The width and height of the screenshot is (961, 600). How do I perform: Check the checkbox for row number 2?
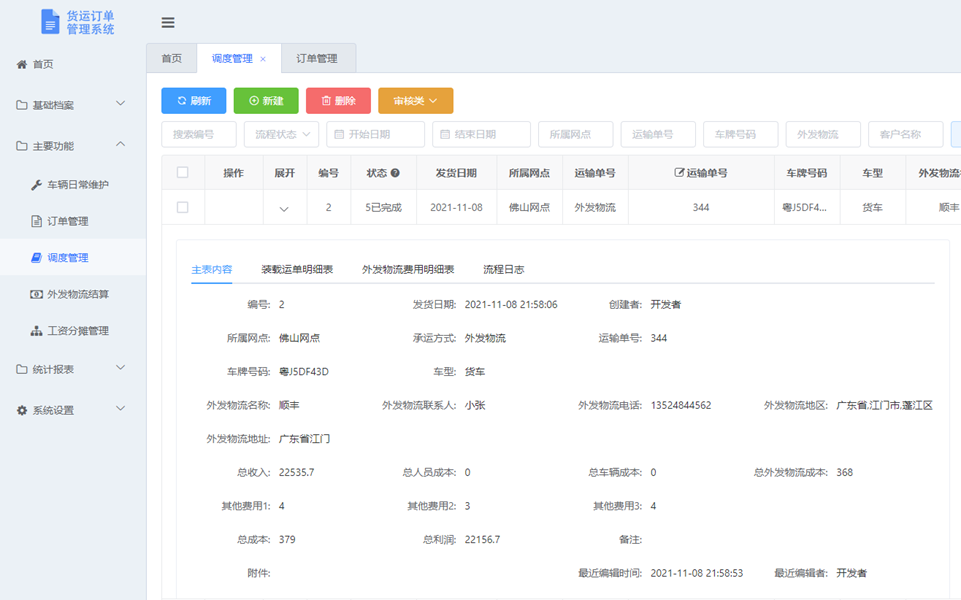click(x=183, y=207)
